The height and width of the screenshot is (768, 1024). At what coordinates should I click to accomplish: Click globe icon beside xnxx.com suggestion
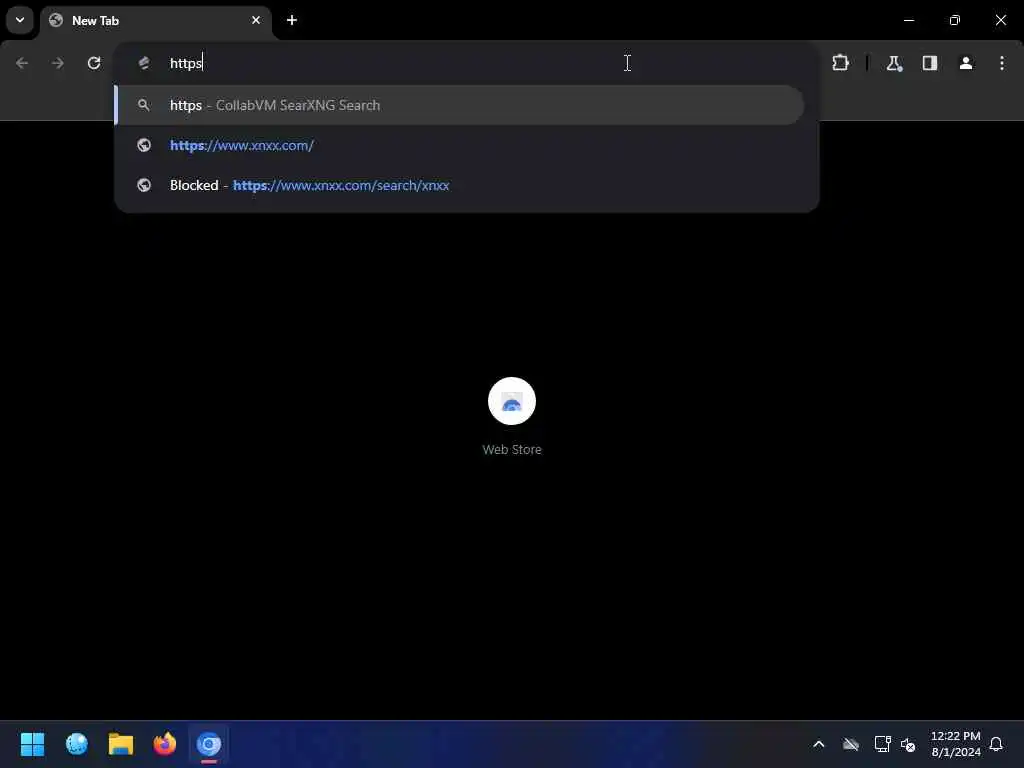point(144,145)
